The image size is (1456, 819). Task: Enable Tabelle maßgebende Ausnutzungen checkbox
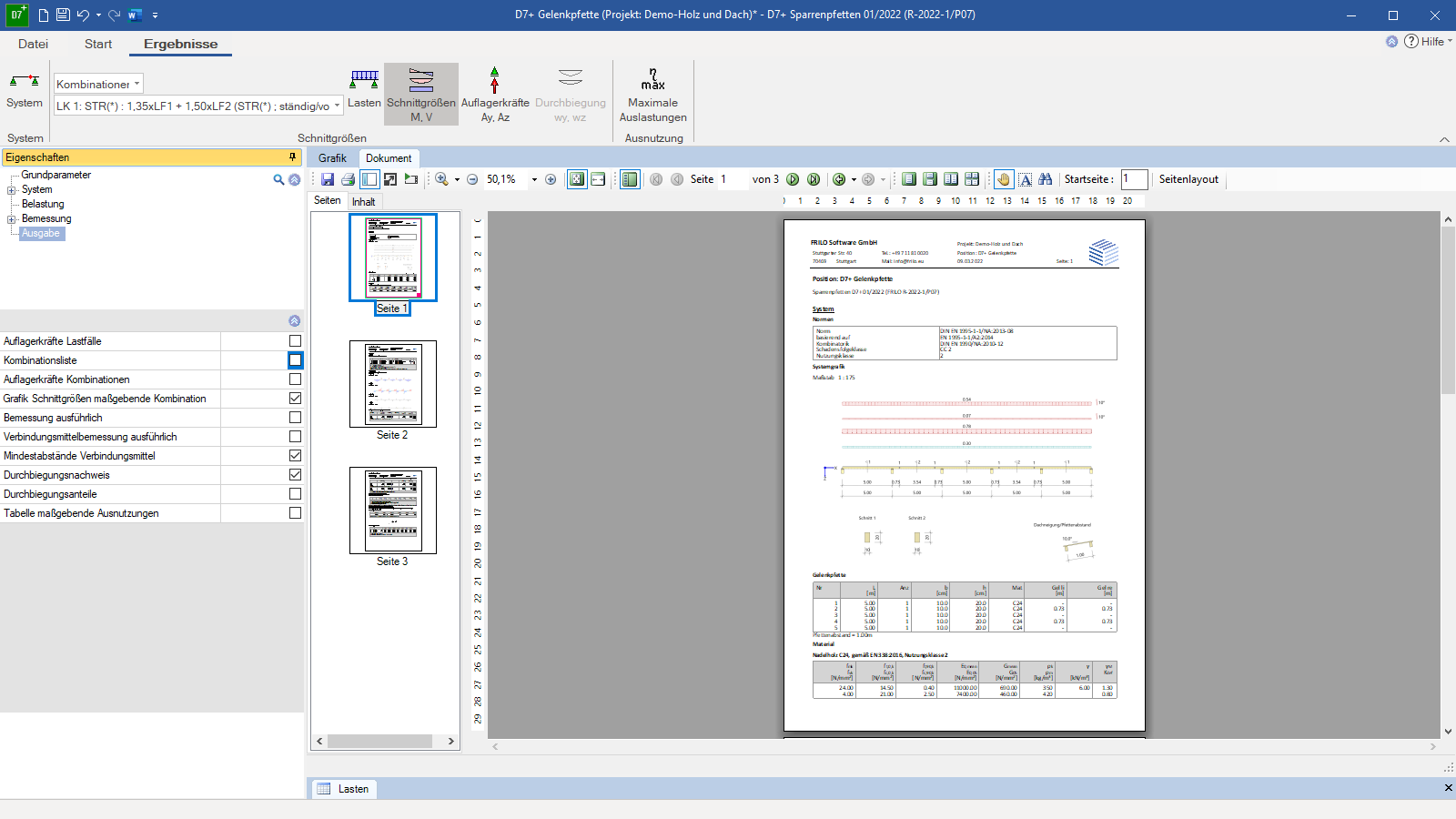[x=295, y=513]
